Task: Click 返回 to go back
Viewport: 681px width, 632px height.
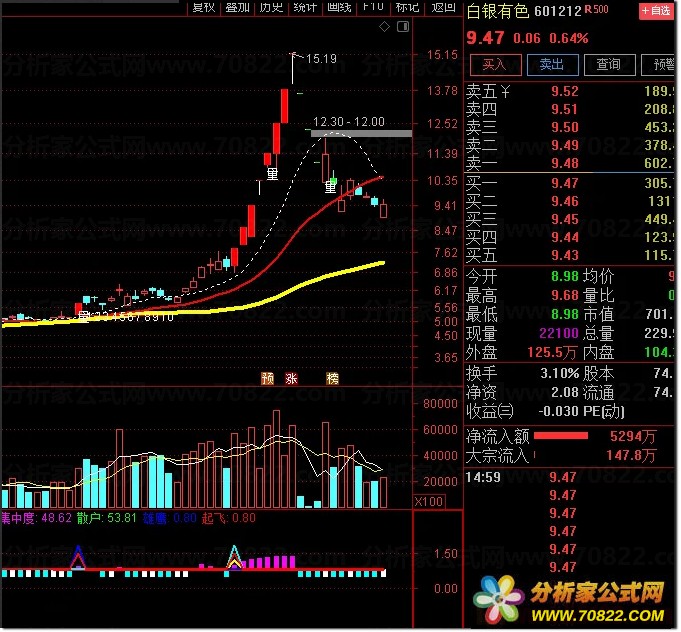Action: 443,7
